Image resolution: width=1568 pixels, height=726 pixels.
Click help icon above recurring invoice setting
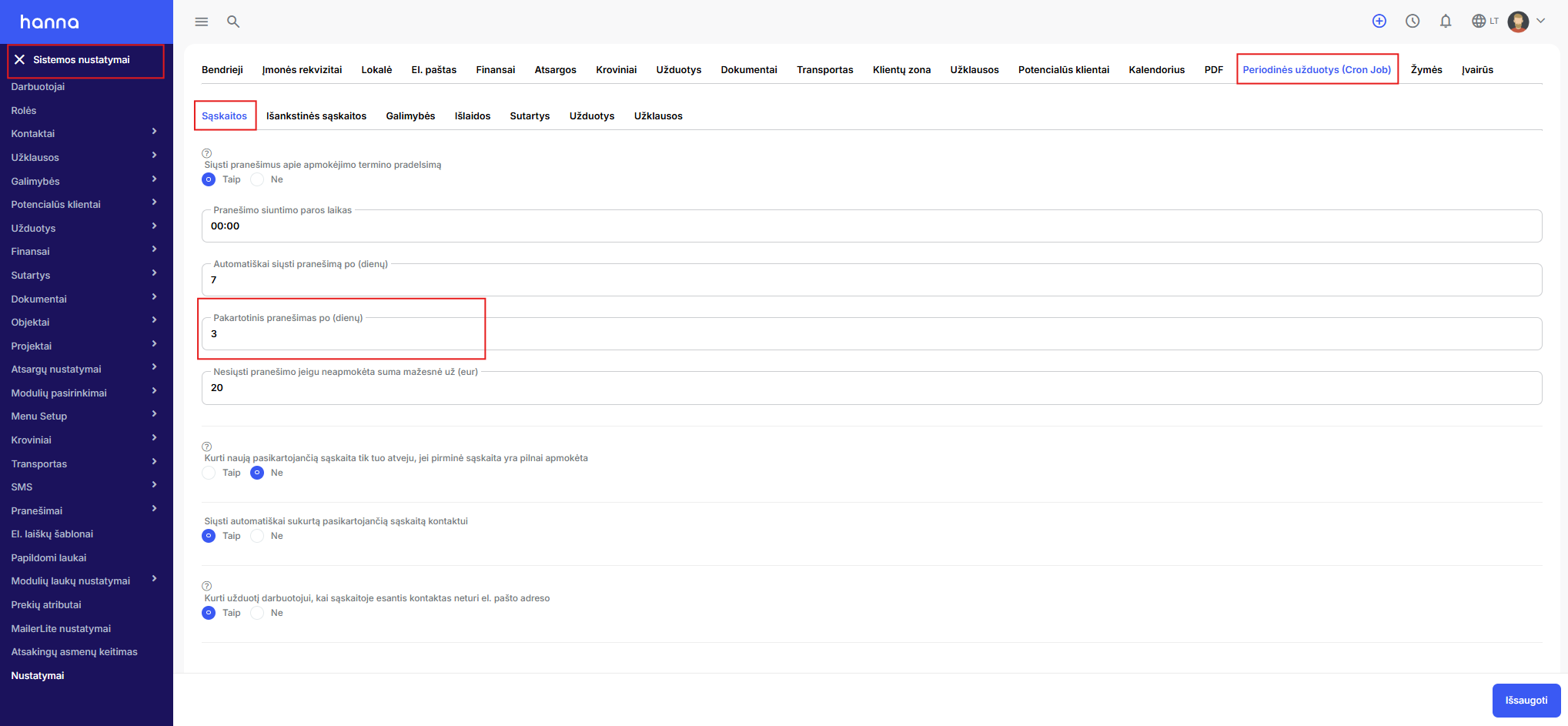pos(206,447)
